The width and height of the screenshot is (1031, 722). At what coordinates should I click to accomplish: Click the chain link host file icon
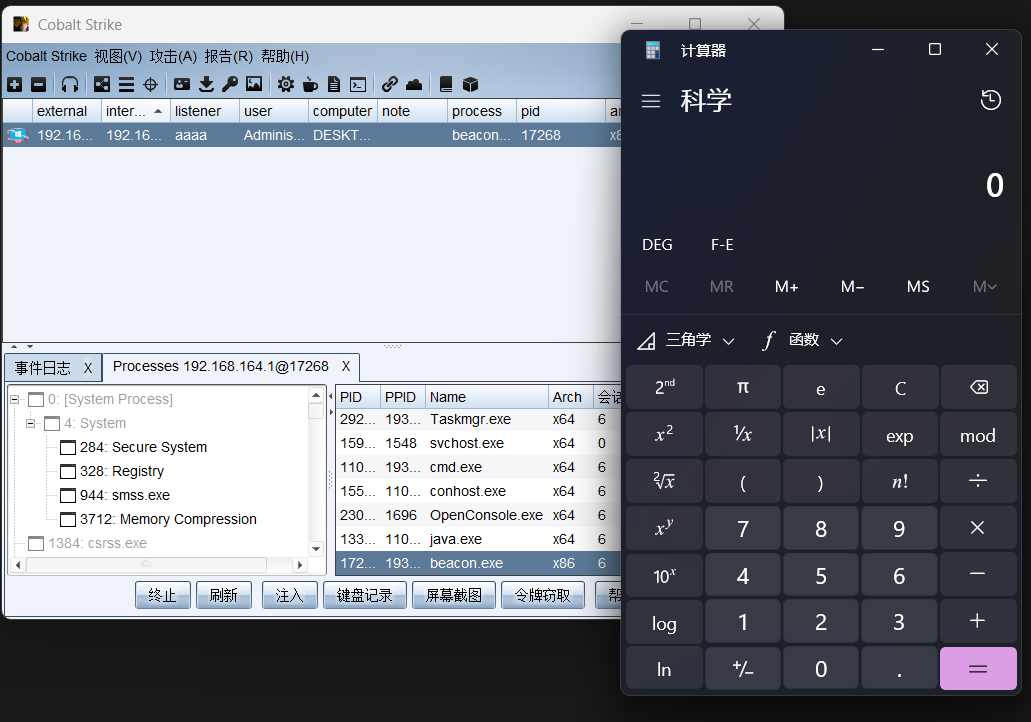pyautogui.click(x=390, y=84)
